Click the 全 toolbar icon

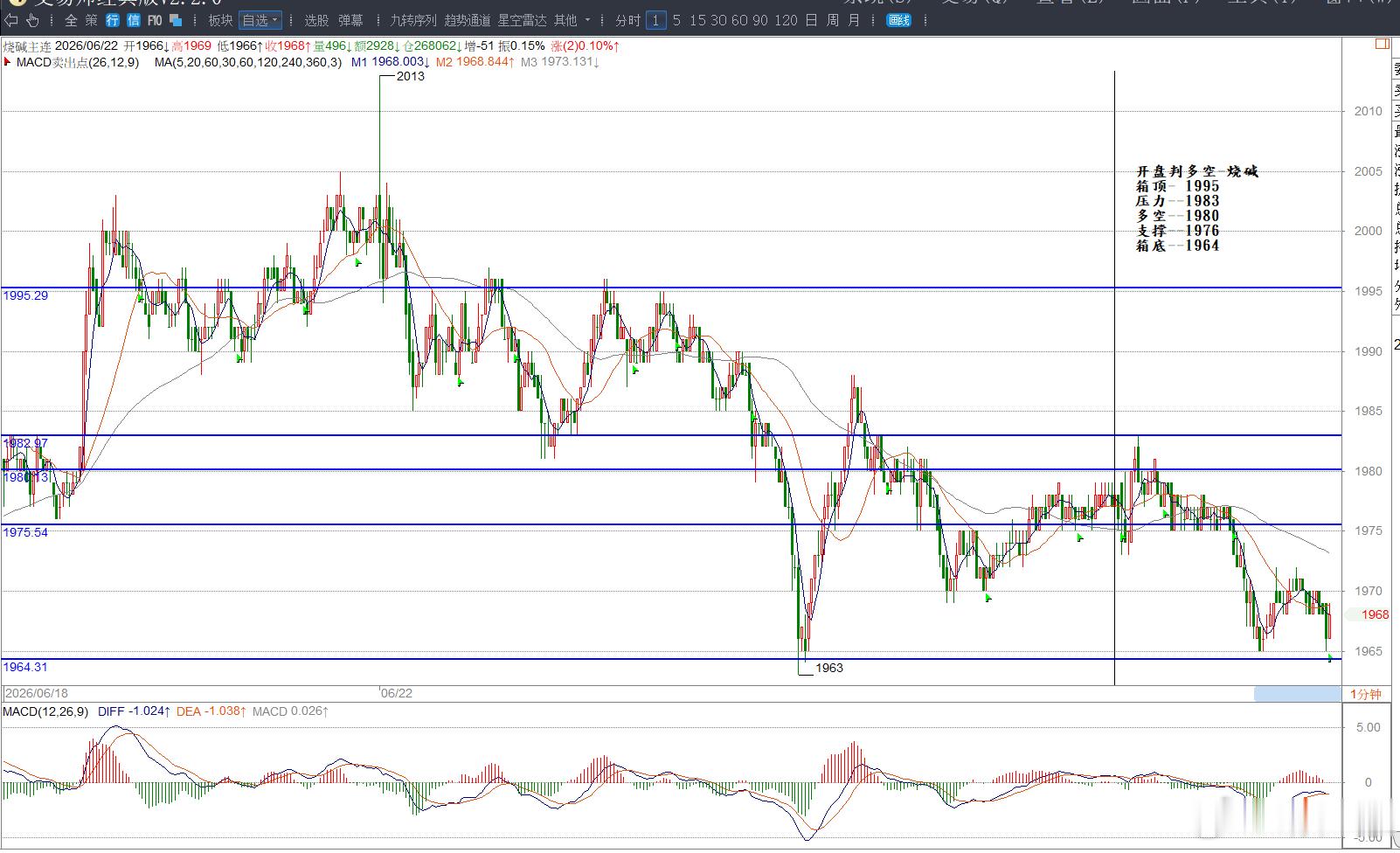(x=71, y=20)
